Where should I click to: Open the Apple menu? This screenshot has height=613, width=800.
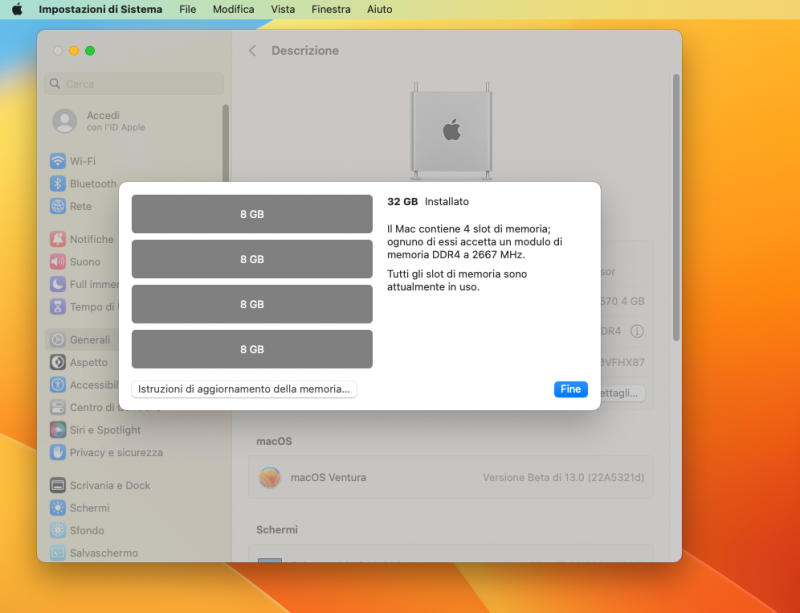point(17,9)
